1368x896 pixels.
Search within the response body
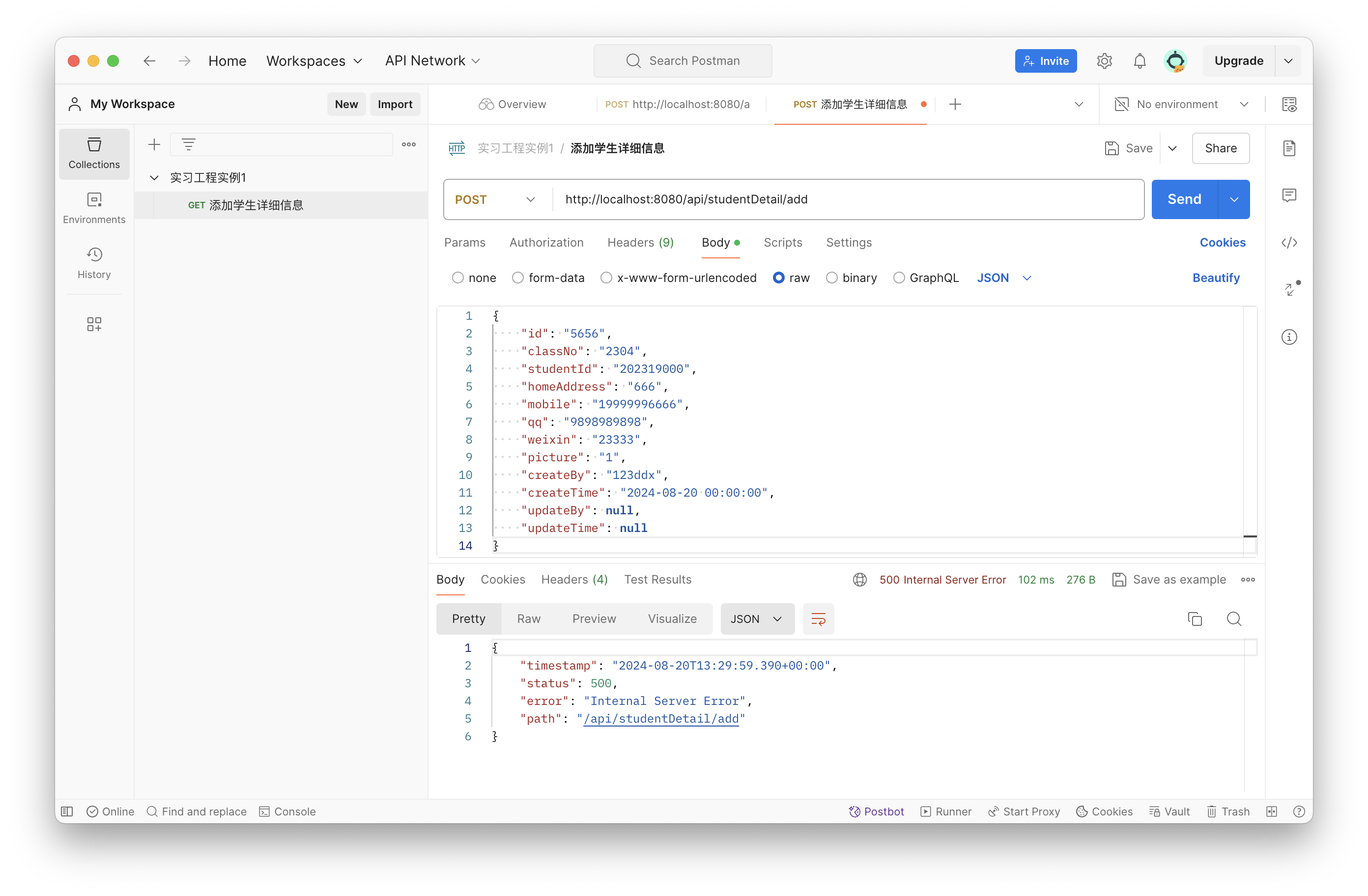(x=1233, y=619)
